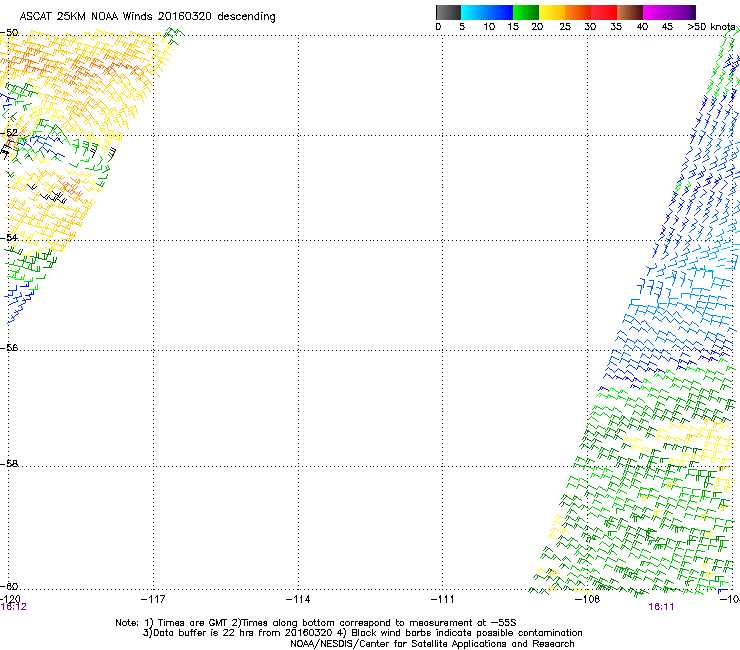Click the -50 latitude axis label
Image resolution: width=740 pixels, height=650 pixels.
coord(9,33)
